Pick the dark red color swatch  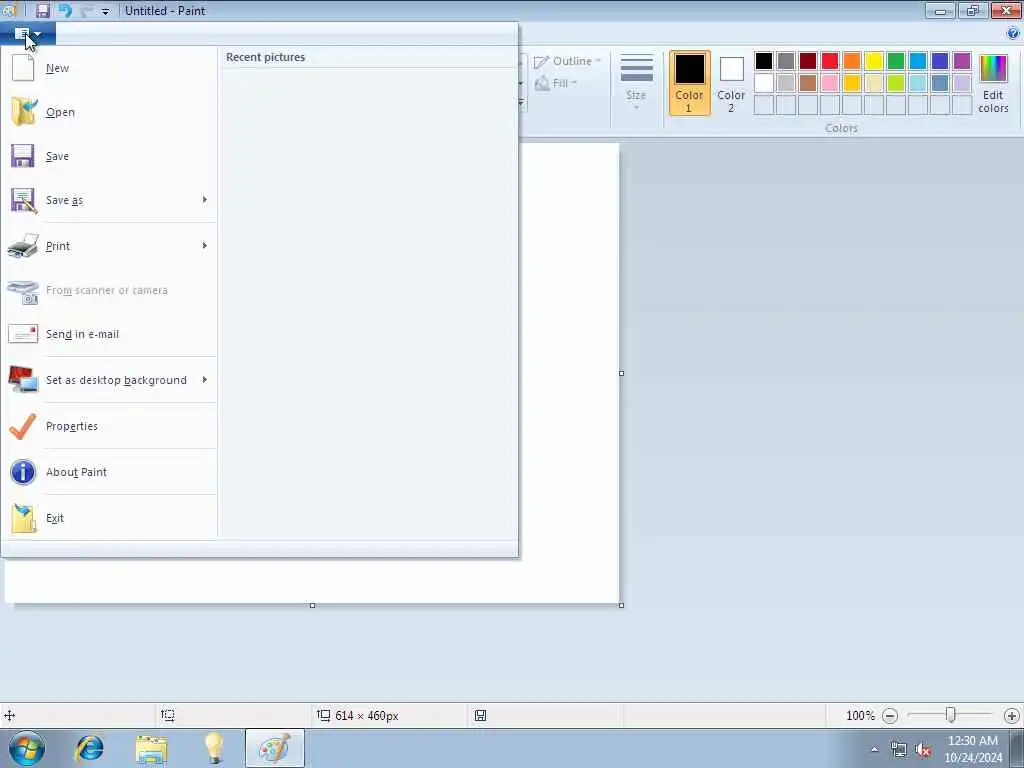tap(808, 61)
